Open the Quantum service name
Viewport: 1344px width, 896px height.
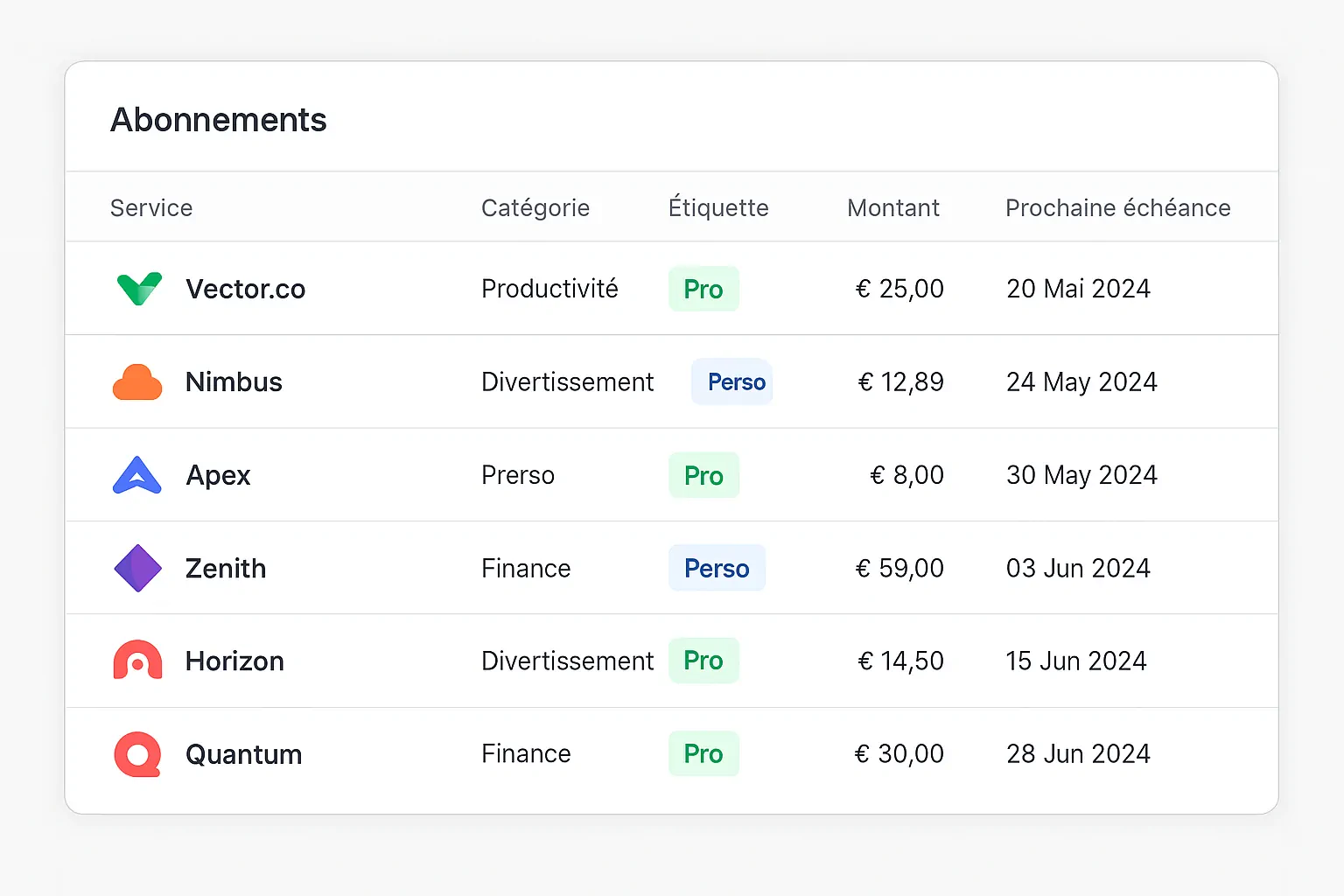pyautogui.click(x=244, y=754)
